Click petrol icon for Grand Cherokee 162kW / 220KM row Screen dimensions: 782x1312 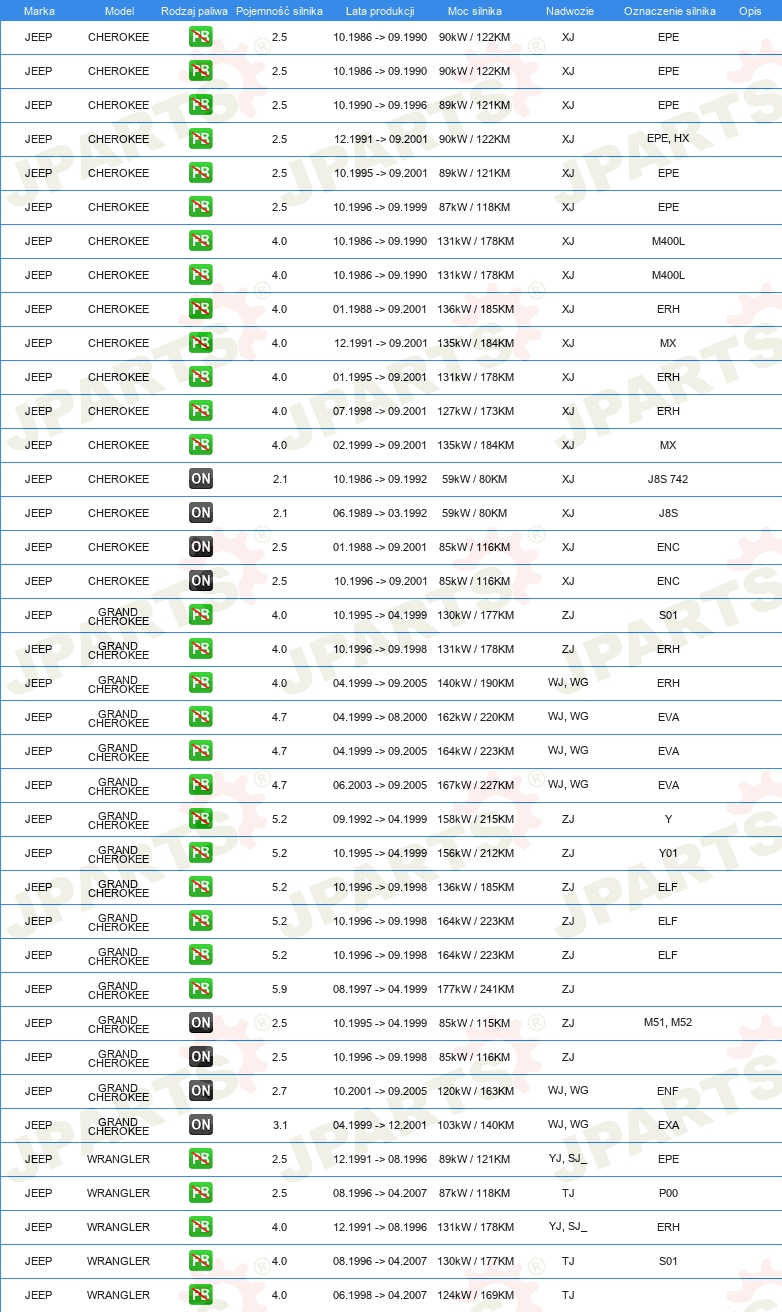(x=200, y=717)
